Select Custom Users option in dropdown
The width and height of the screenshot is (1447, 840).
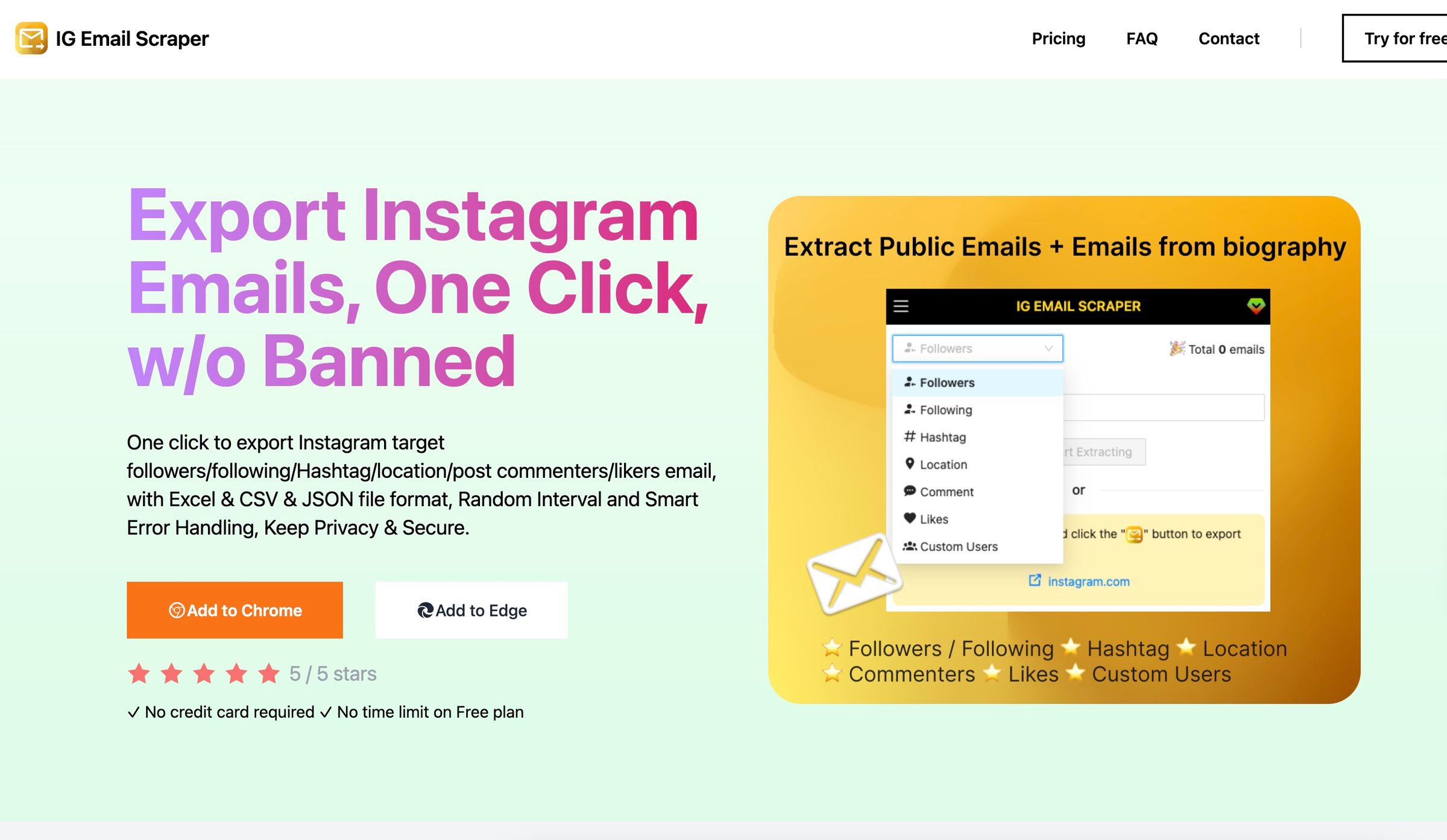pyautogui.click(x=958, y=545)
